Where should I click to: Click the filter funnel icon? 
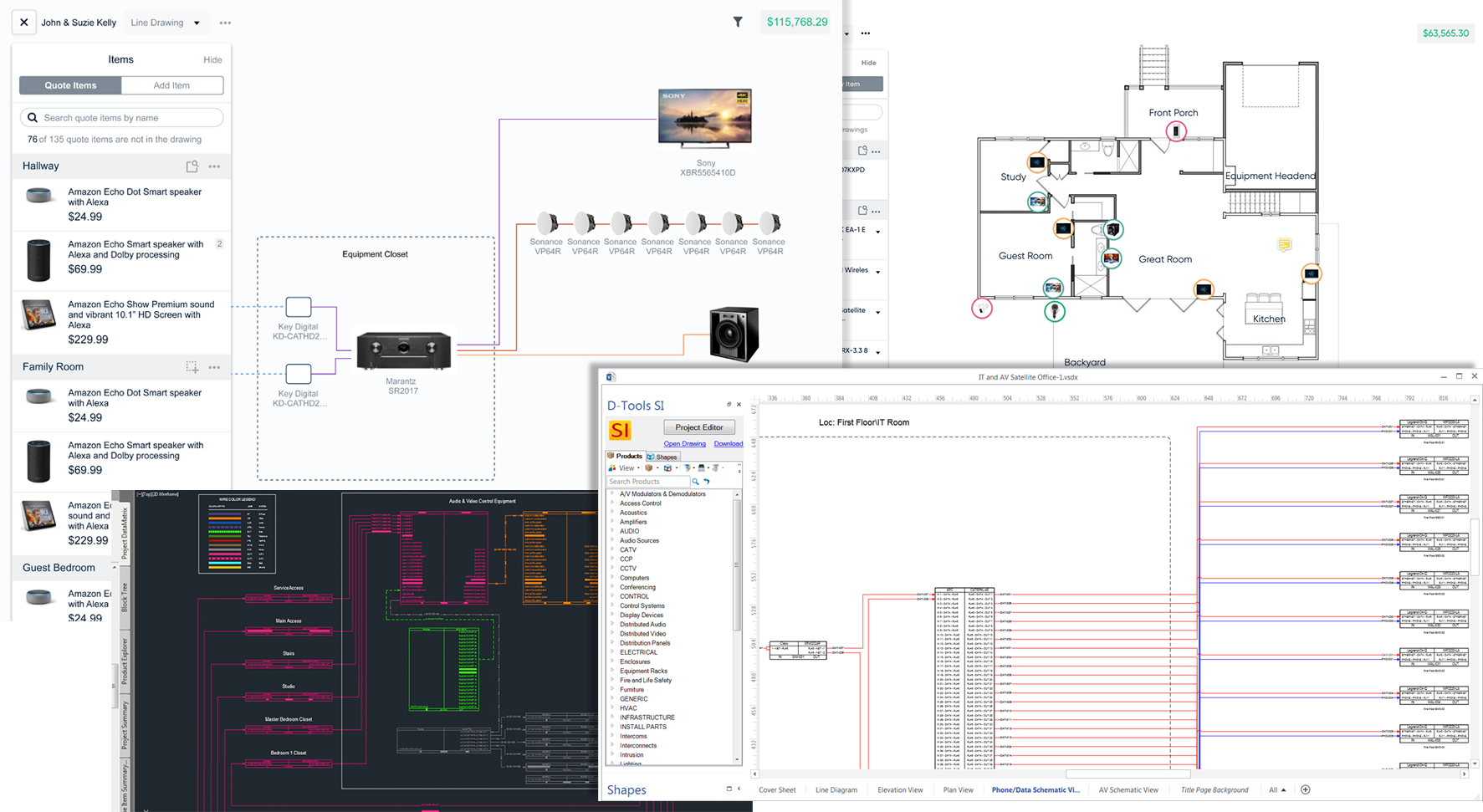(738, 22)
